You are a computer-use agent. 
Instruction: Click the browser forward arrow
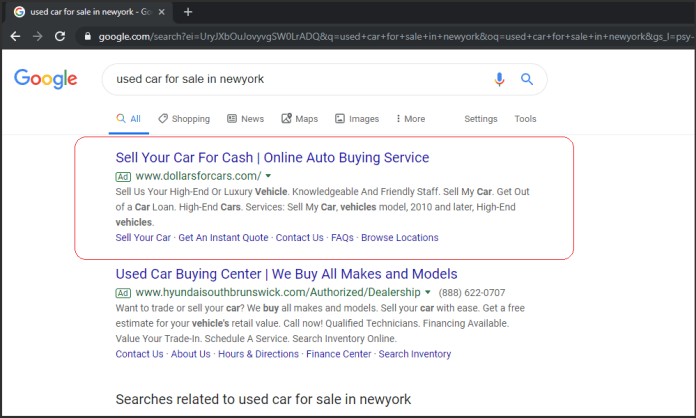pyautogui.click(x=38, y=36)
